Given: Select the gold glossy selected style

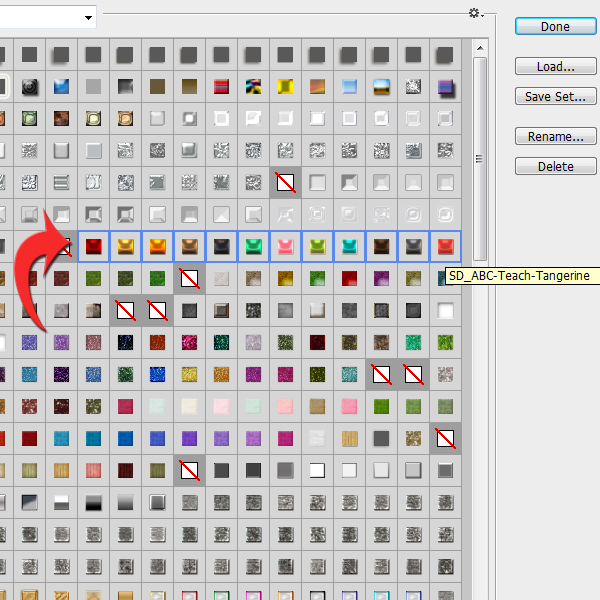Looking at the screenshot, I should pos(126,246).
